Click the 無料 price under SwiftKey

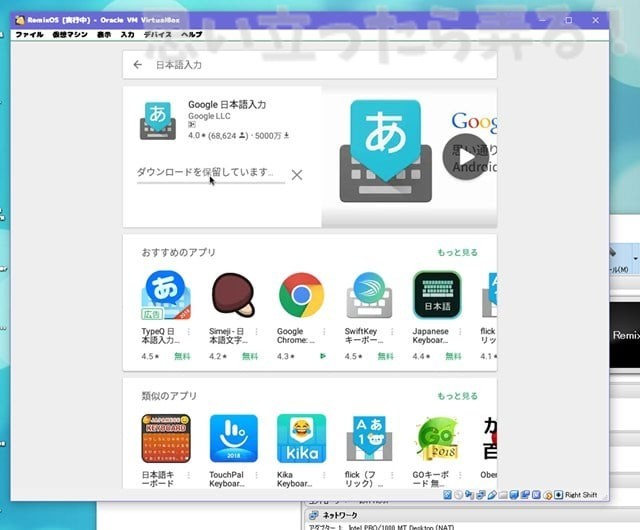[385, 356]
